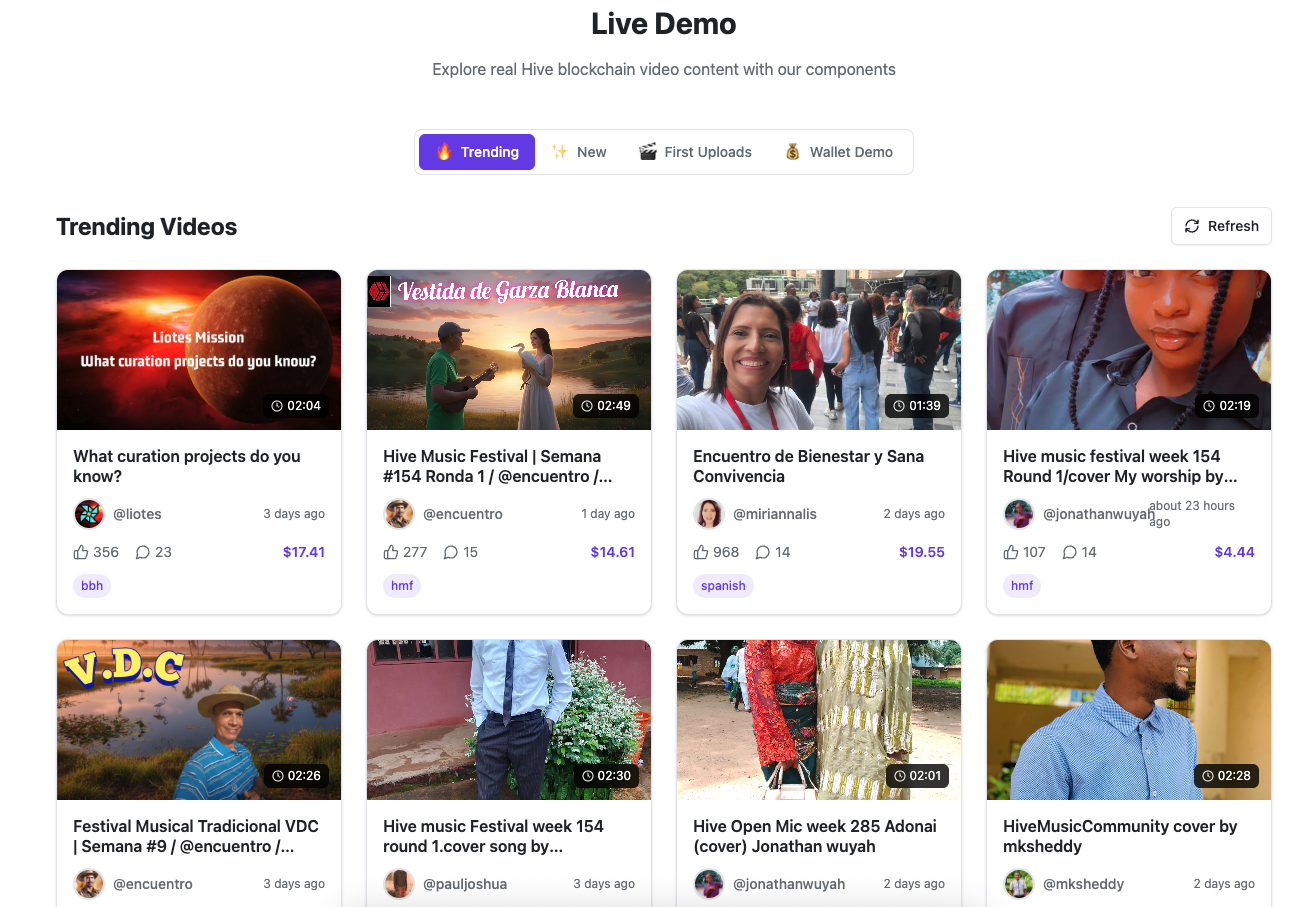The height and width of the screenshot is (907, 1306).
Task: Open the Wallet Demo tab
Action: click(839, 152)
